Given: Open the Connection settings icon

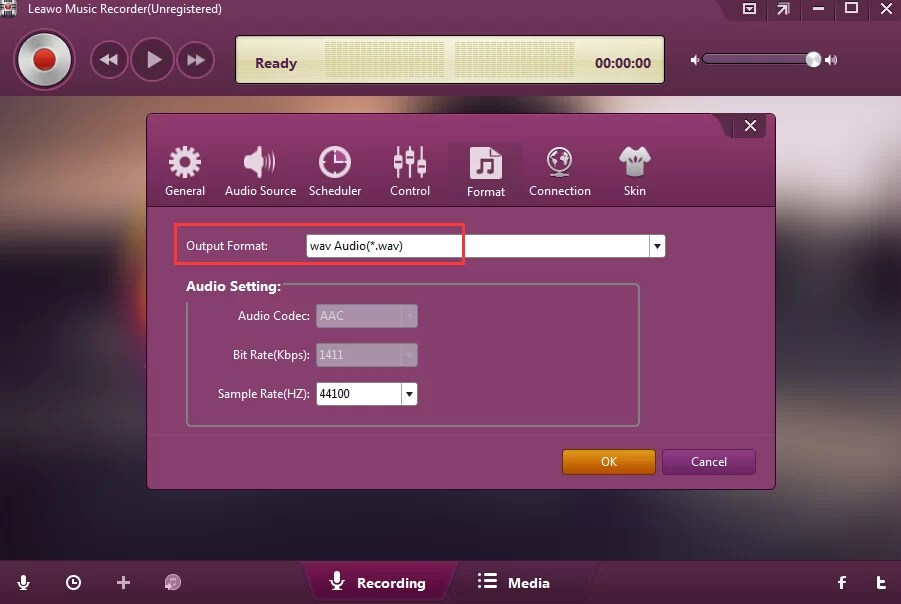Looking at the screenshot, I should tap(559, 168).
